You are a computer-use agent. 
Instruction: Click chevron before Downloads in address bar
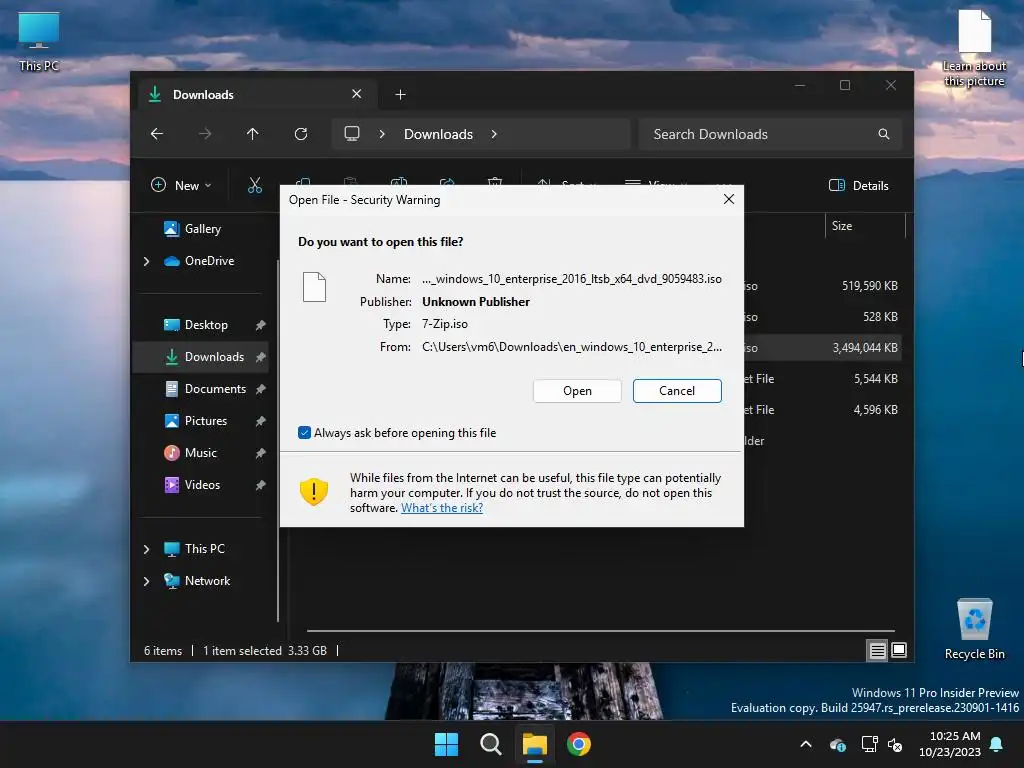pyautogui.click(x=382, y=134)
